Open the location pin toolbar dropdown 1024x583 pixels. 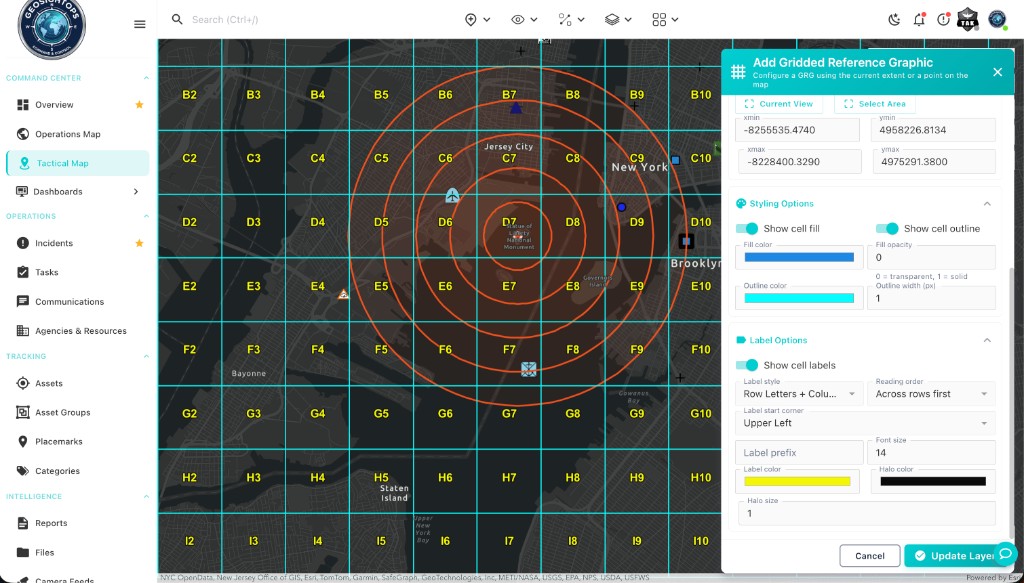click(x=477, y=20)
